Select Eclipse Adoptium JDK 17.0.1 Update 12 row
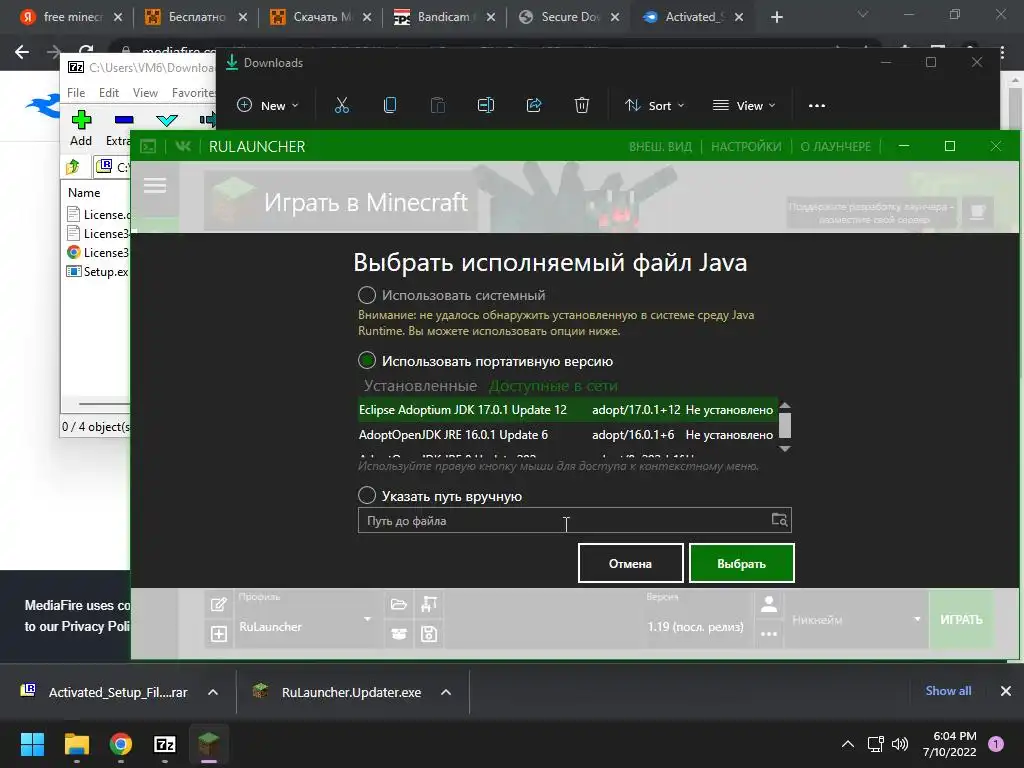Image resolution: width=1024 pixels, height=768 pixels. (x=568, y=410)
